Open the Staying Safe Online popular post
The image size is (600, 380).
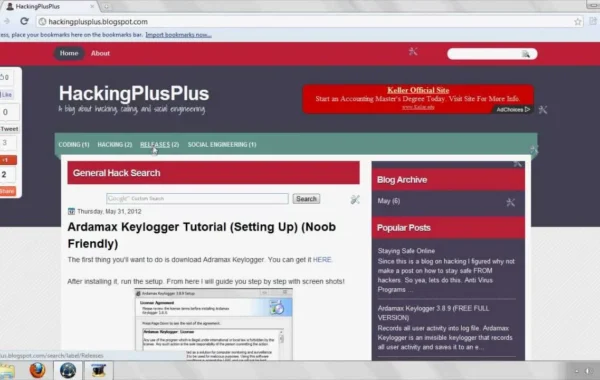[406, 251]
